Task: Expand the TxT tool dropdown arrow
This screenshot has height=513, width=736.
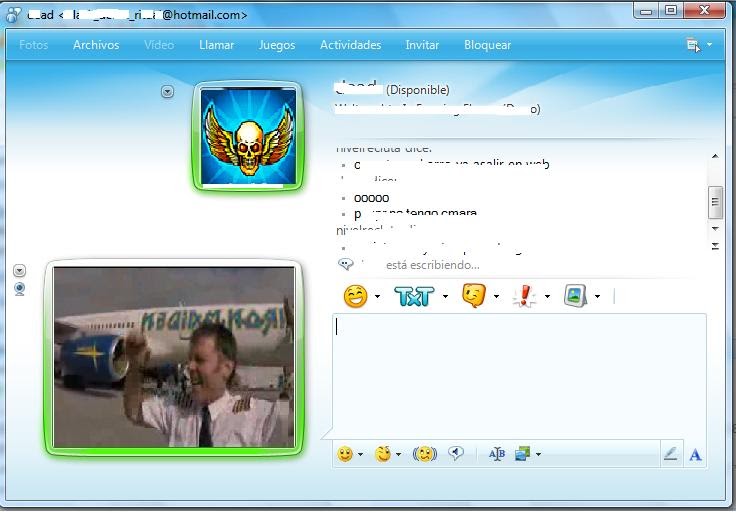Action: (445, 297)
